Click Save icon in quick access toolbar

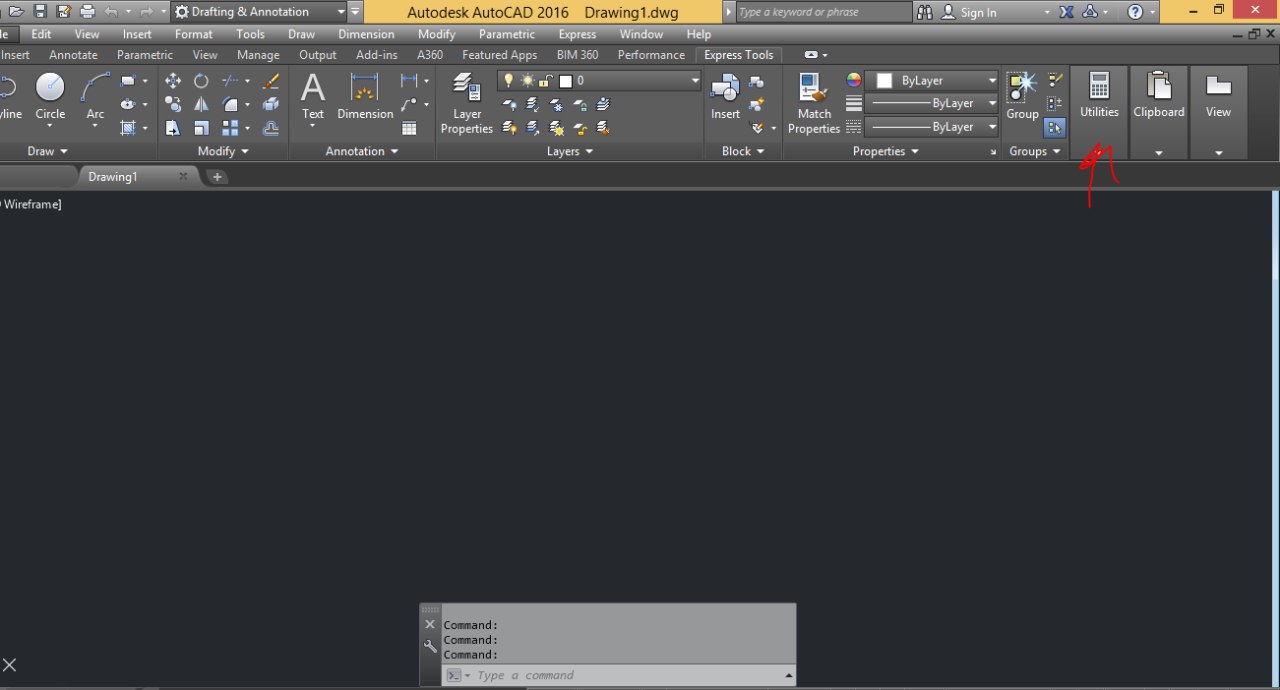[40, 12]
